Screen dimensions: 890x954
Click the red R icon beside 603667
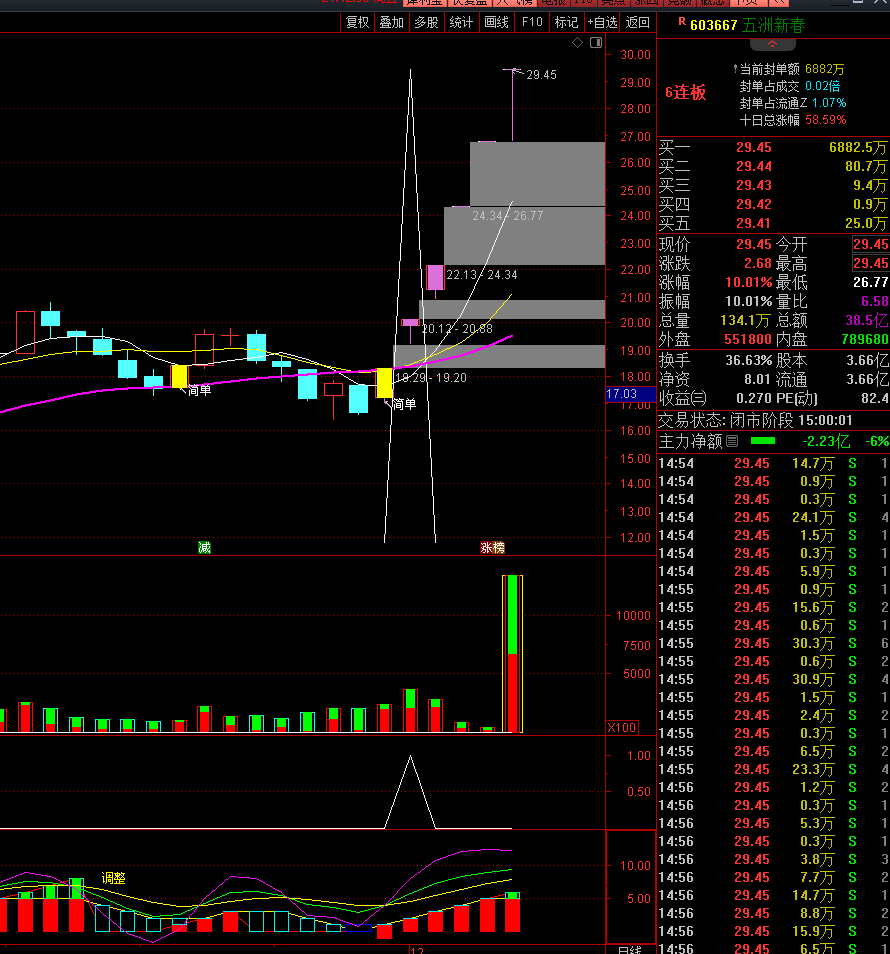point(682,22)
